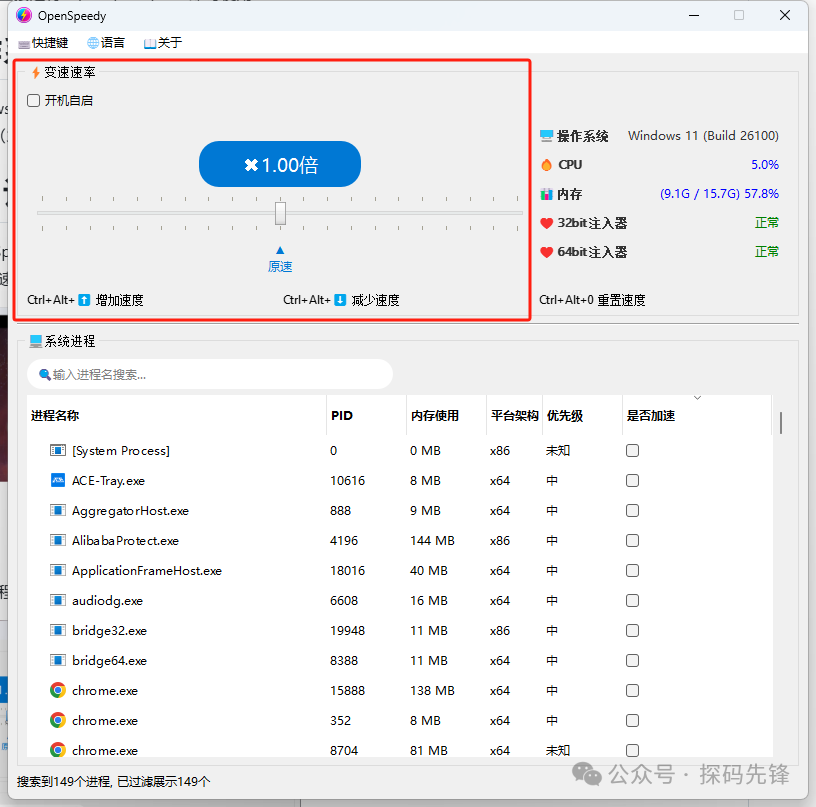The image size is (816, 807).
Task: Click the CPU flame icon
Action: tap(546, 165)
